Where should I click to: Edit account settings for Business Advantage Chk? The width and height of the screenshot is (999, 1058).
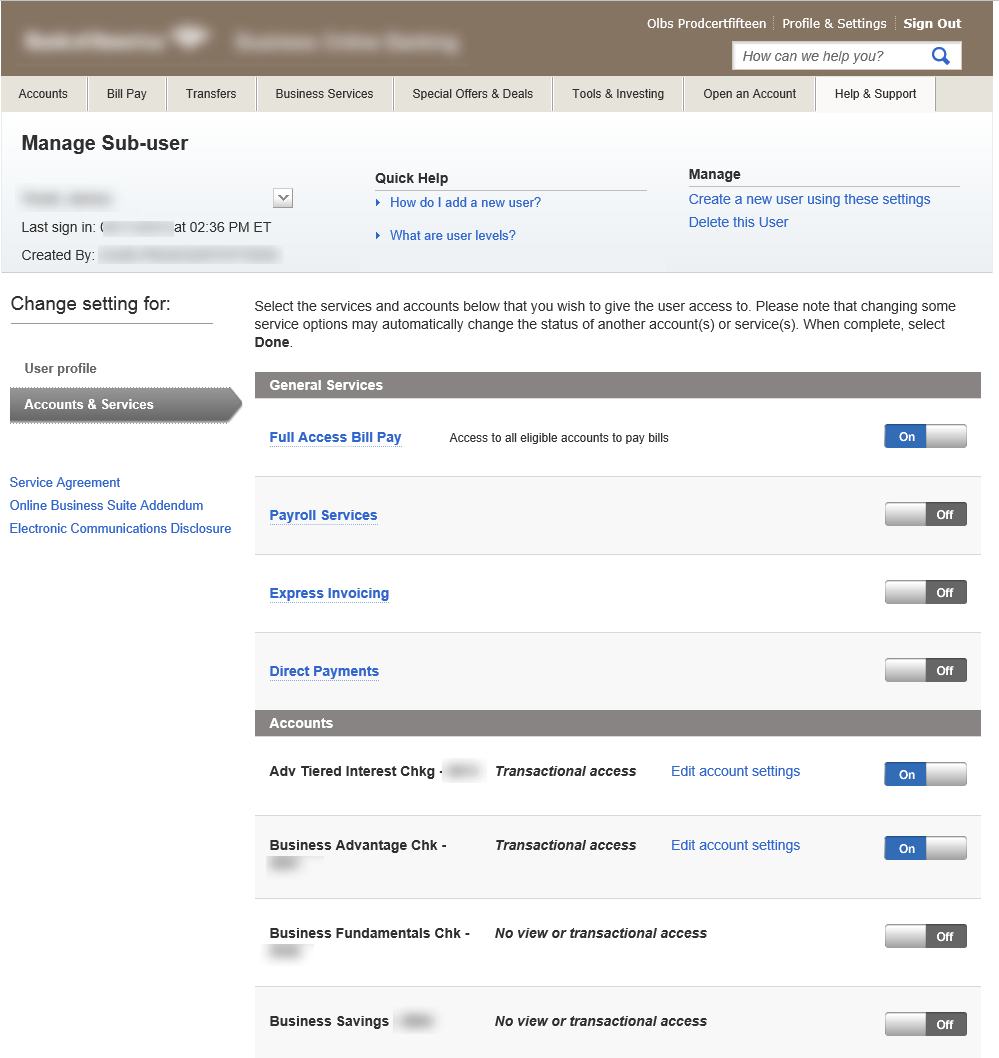click(x=735, y=845)
